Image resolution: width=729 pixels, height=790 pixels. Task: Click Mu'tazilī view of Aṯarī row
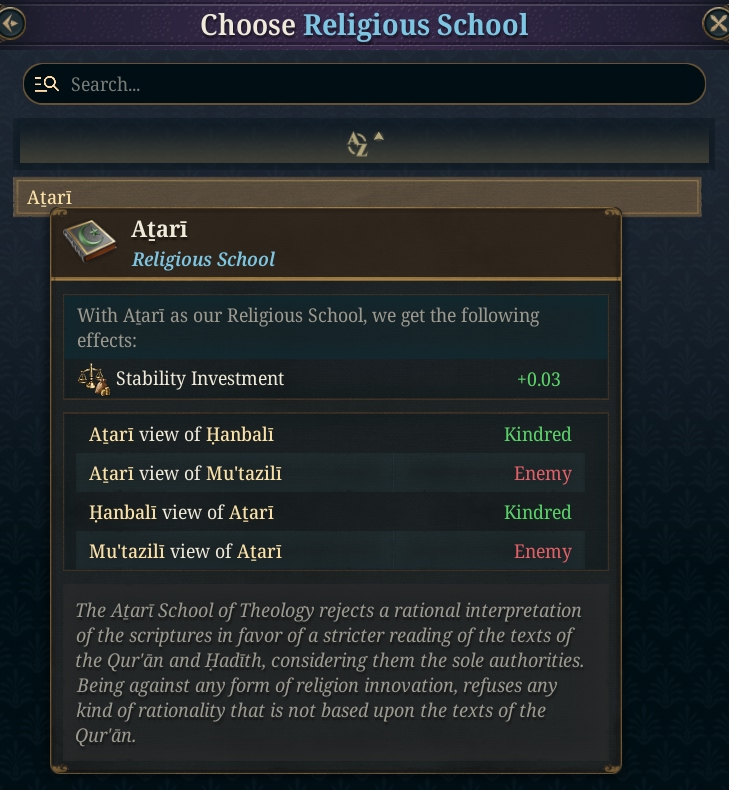330,551
